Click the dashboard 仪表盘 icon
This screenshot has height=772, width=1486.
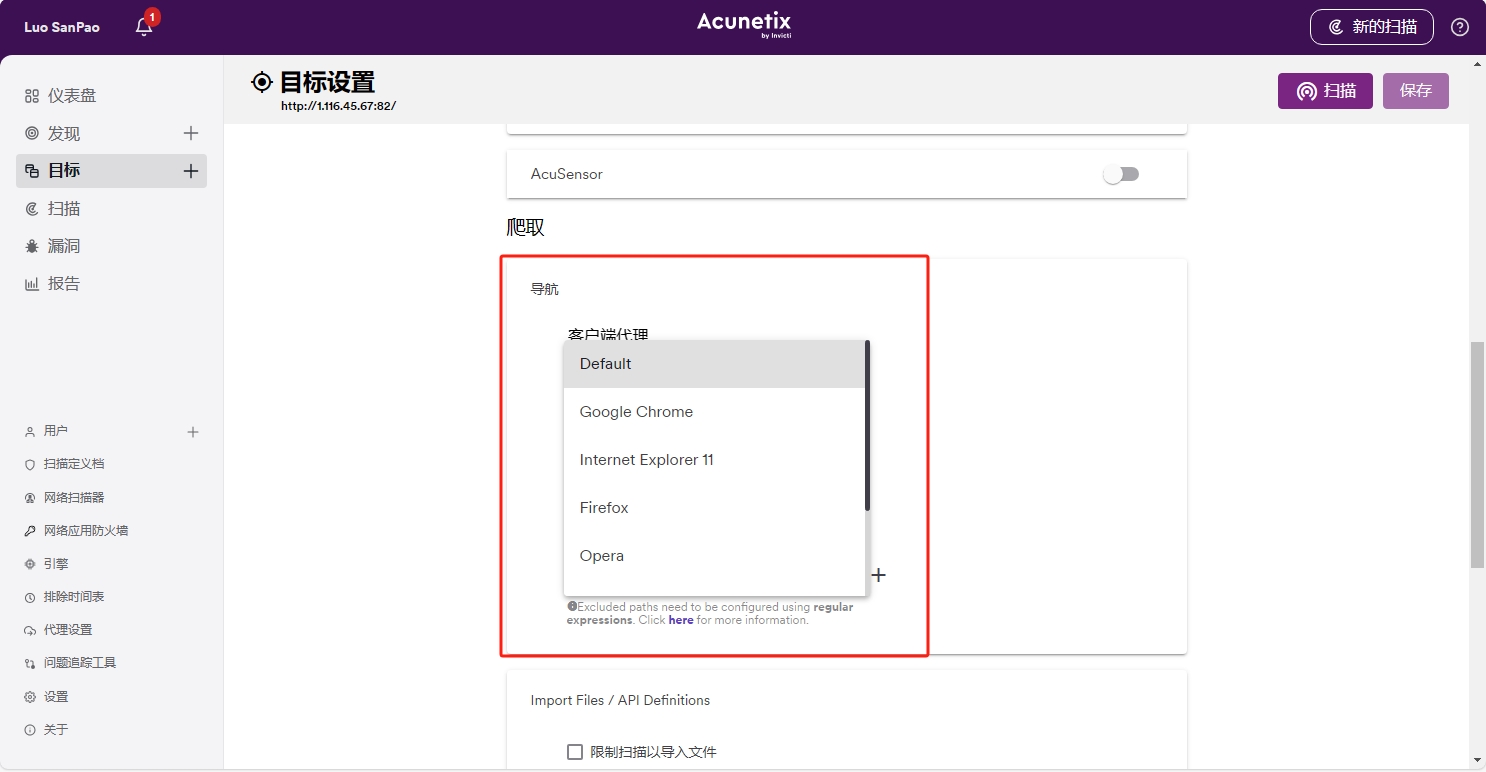click(x=32, y=96)
